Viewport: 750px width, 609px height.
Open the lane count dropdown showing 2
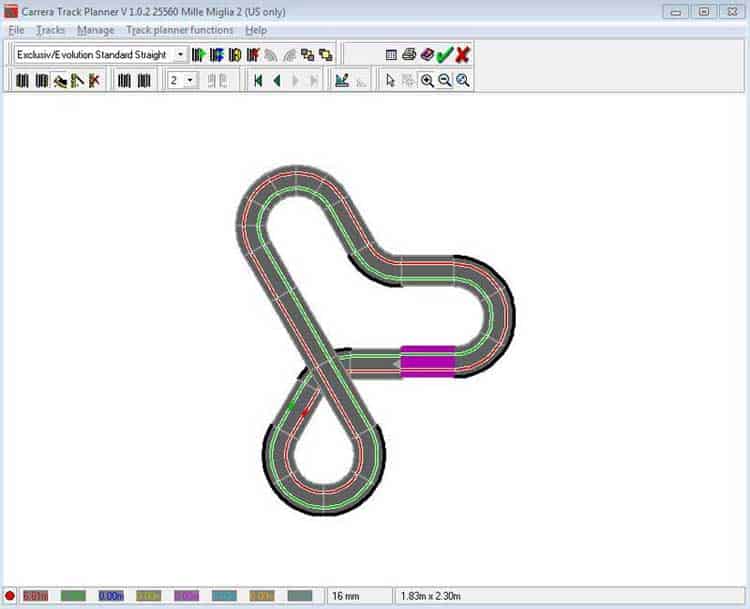click(190, 80)
